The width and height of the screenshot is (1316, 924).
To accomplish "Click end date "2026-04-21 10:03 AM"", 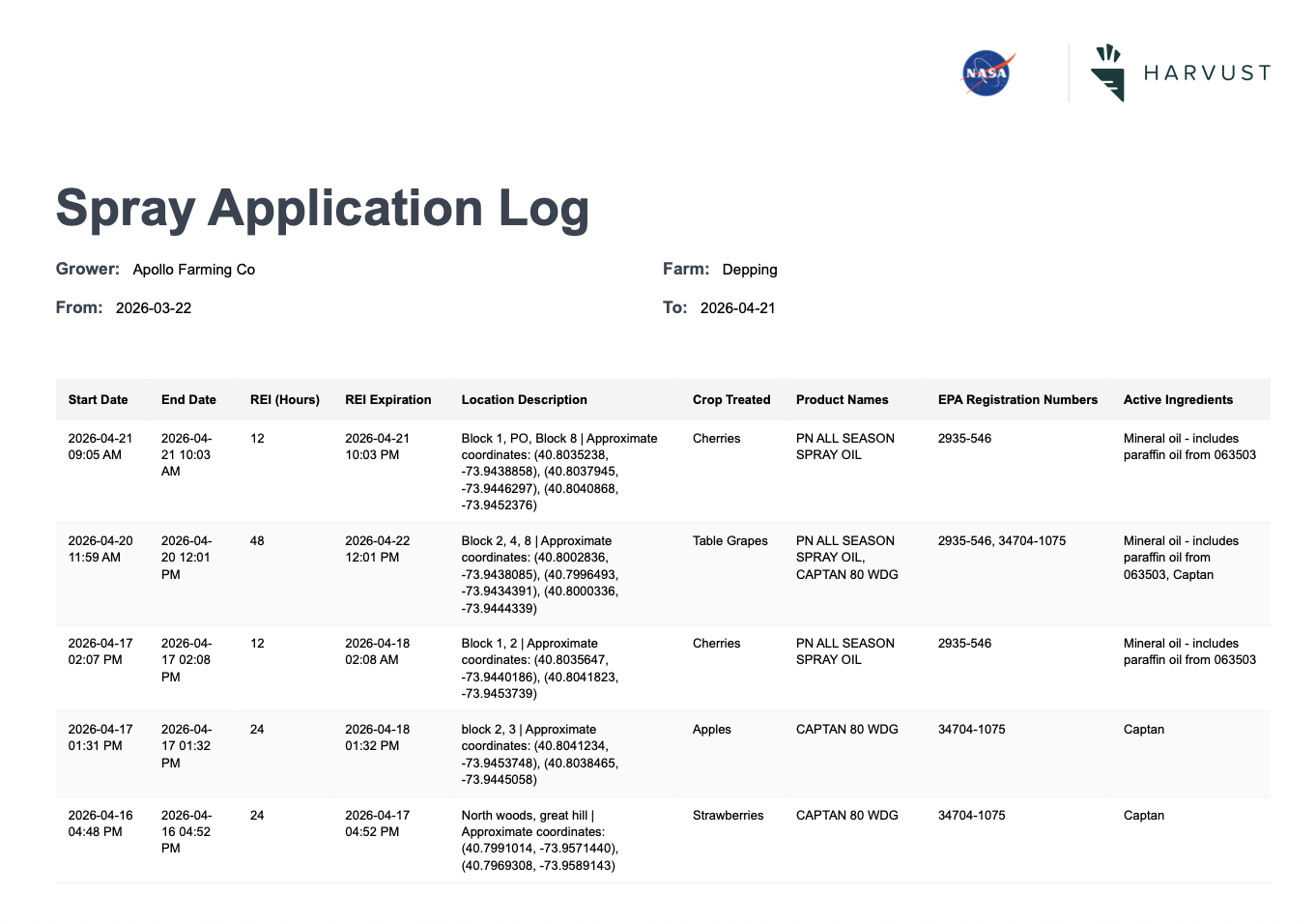I will coord(186,454).
